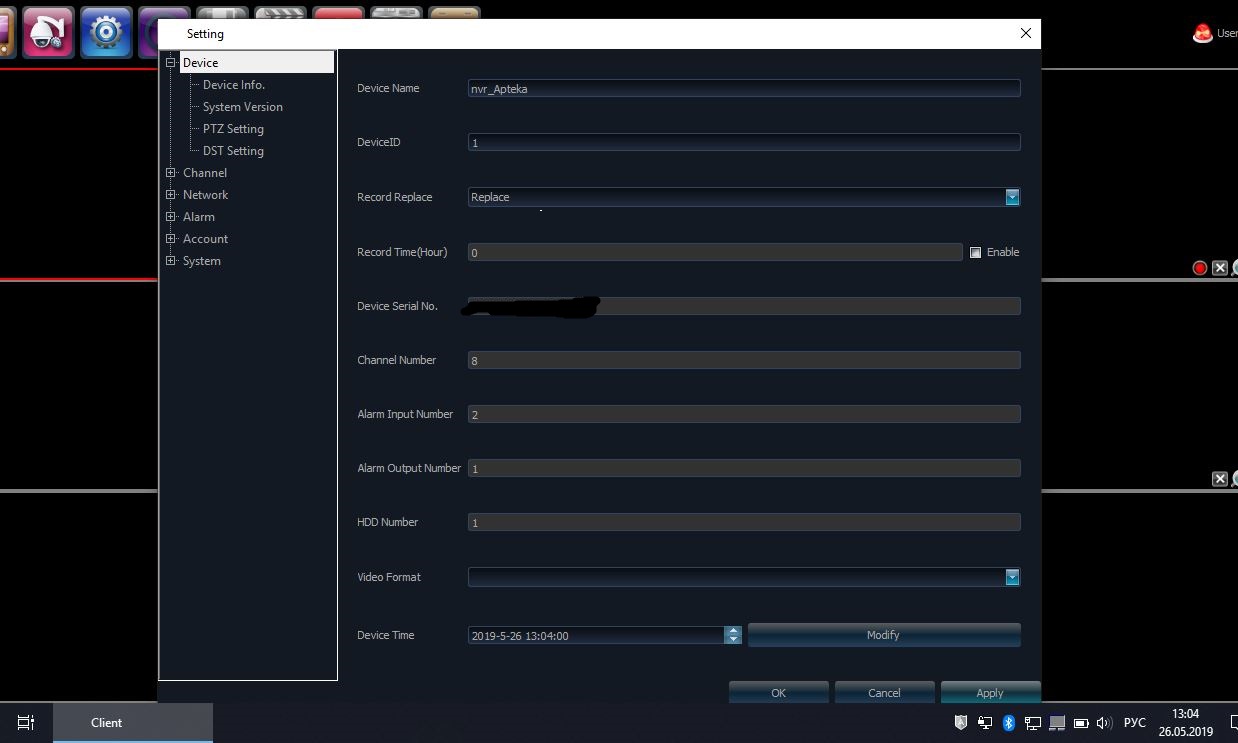1238x743 pixels.
Task: Click into the Device Name field
Action: click(x=743, y=88)
